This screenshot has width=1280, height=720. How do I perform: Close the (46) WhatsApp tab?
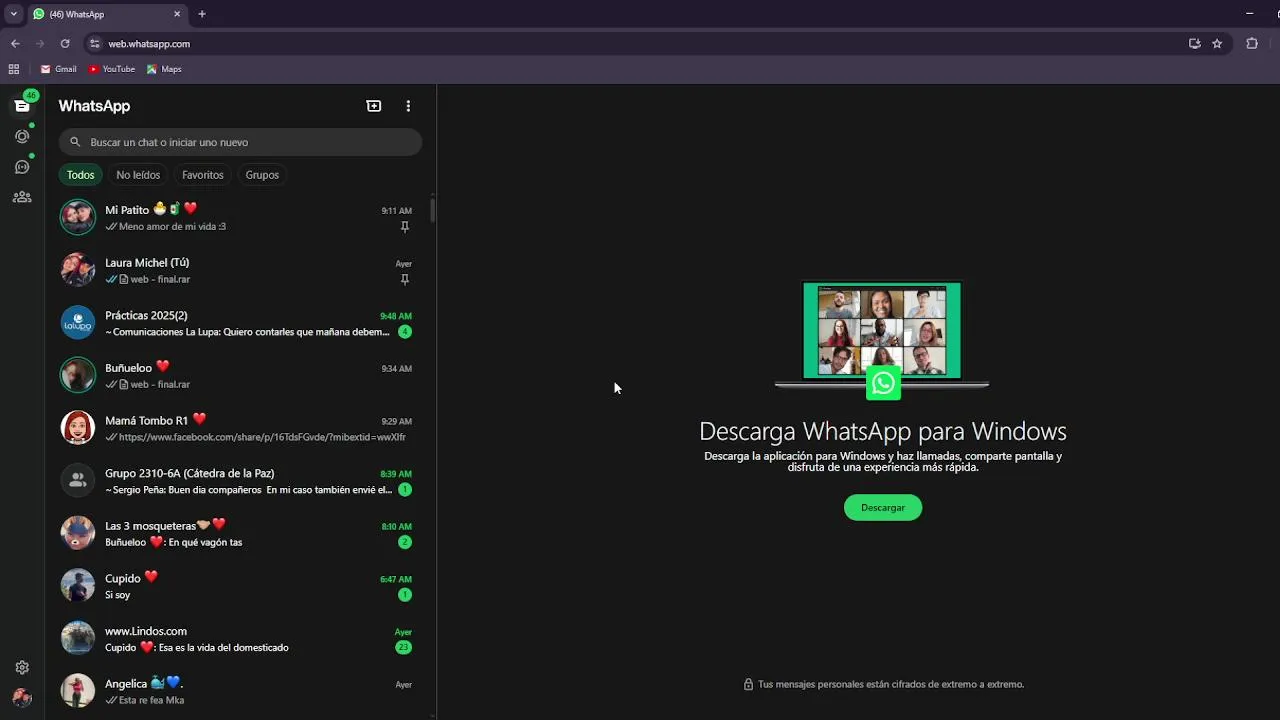point(177,14)
